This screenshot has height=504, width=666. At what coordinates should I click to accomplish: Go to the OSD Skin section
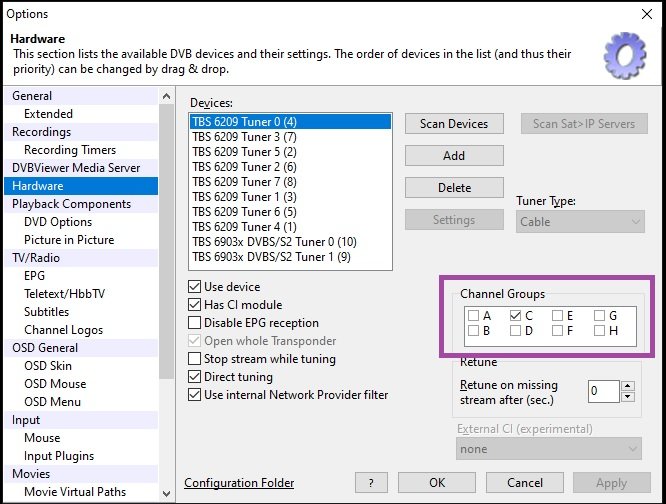click(x=48, y=366)
